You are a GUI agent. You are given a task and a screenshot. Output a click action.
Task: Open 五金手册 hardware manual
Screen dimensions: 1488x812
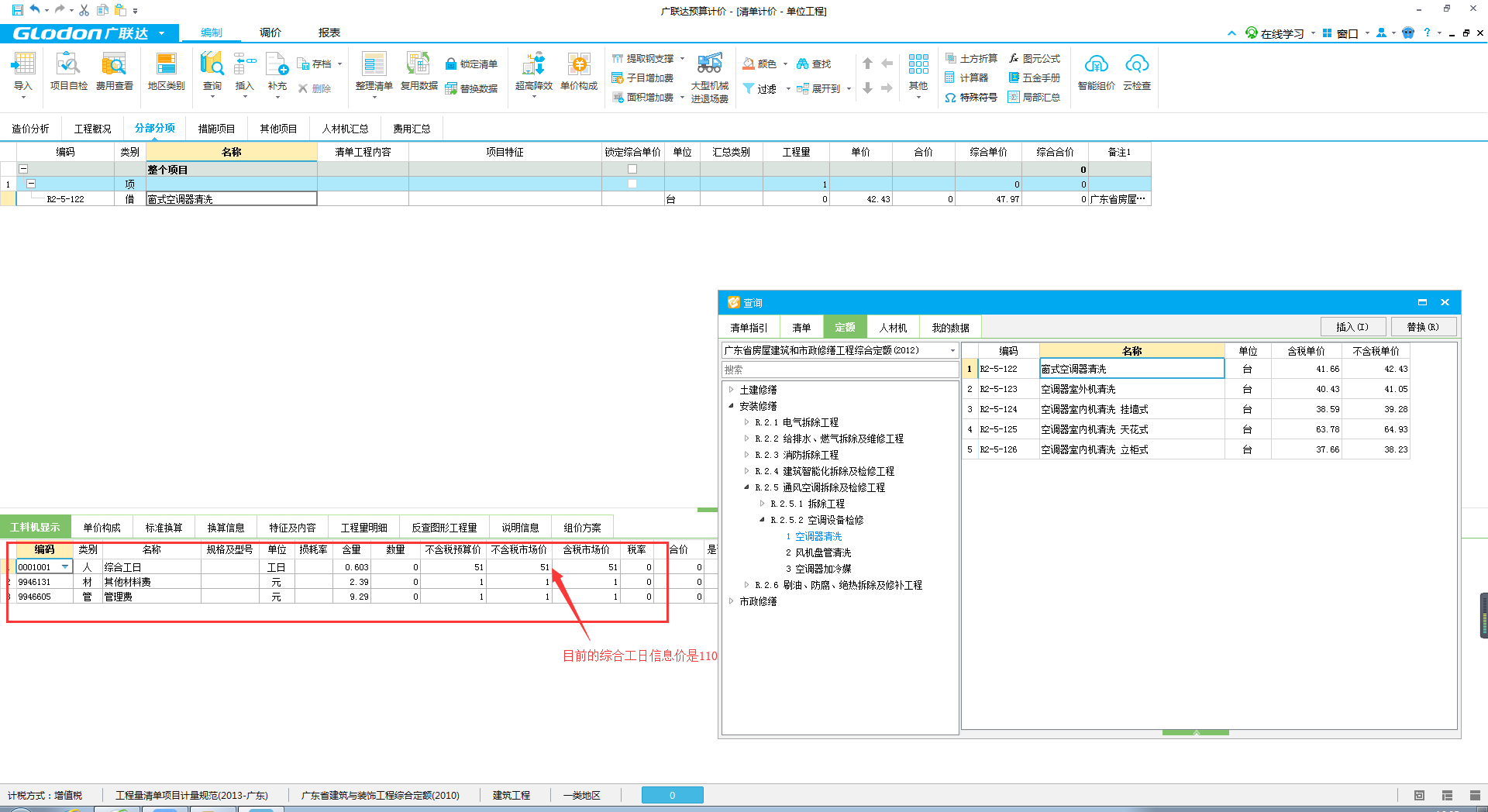coord(1034,78)
